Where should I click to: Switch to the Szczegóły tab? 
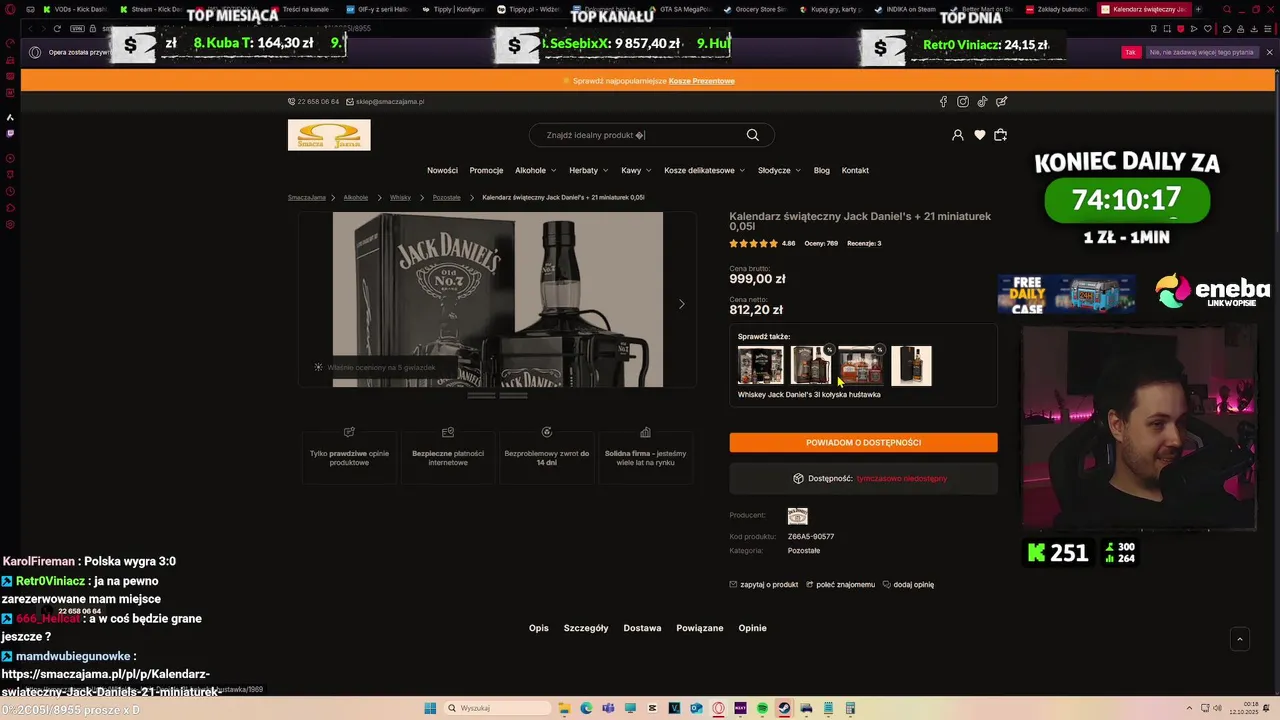(x=586, y=628)
